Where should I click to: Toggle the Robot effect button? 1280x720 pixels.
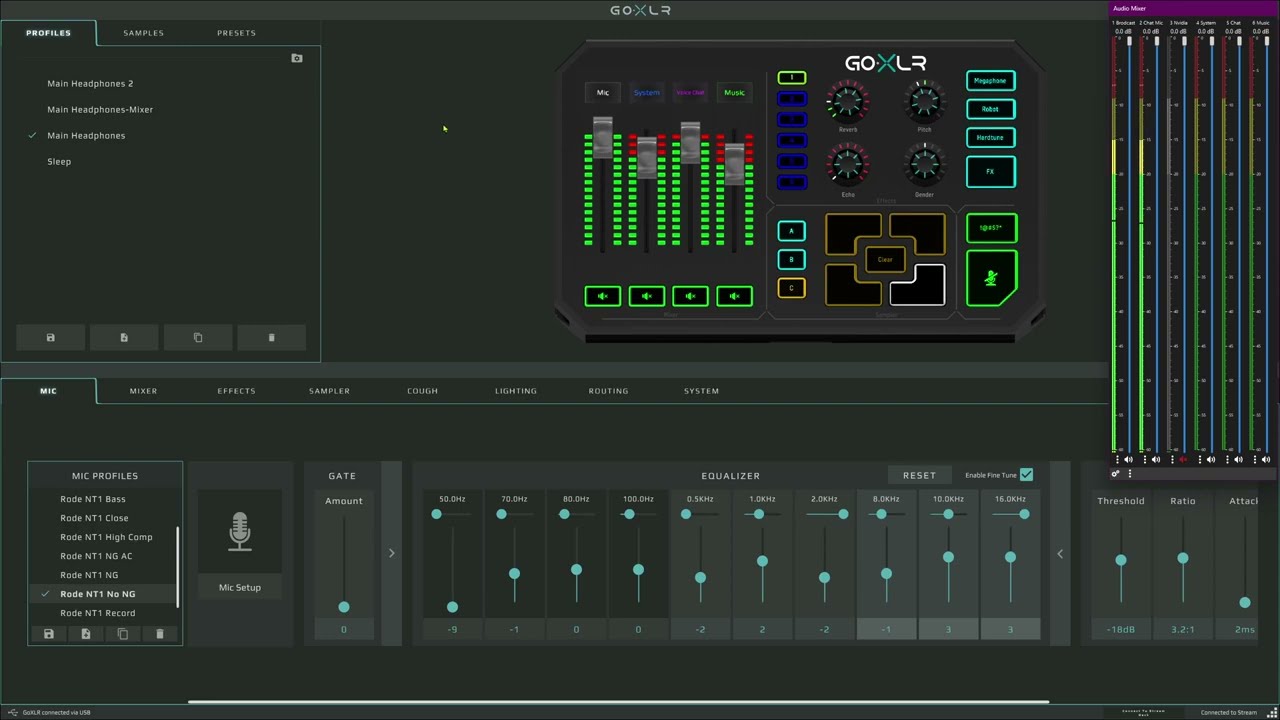point(991,109)
